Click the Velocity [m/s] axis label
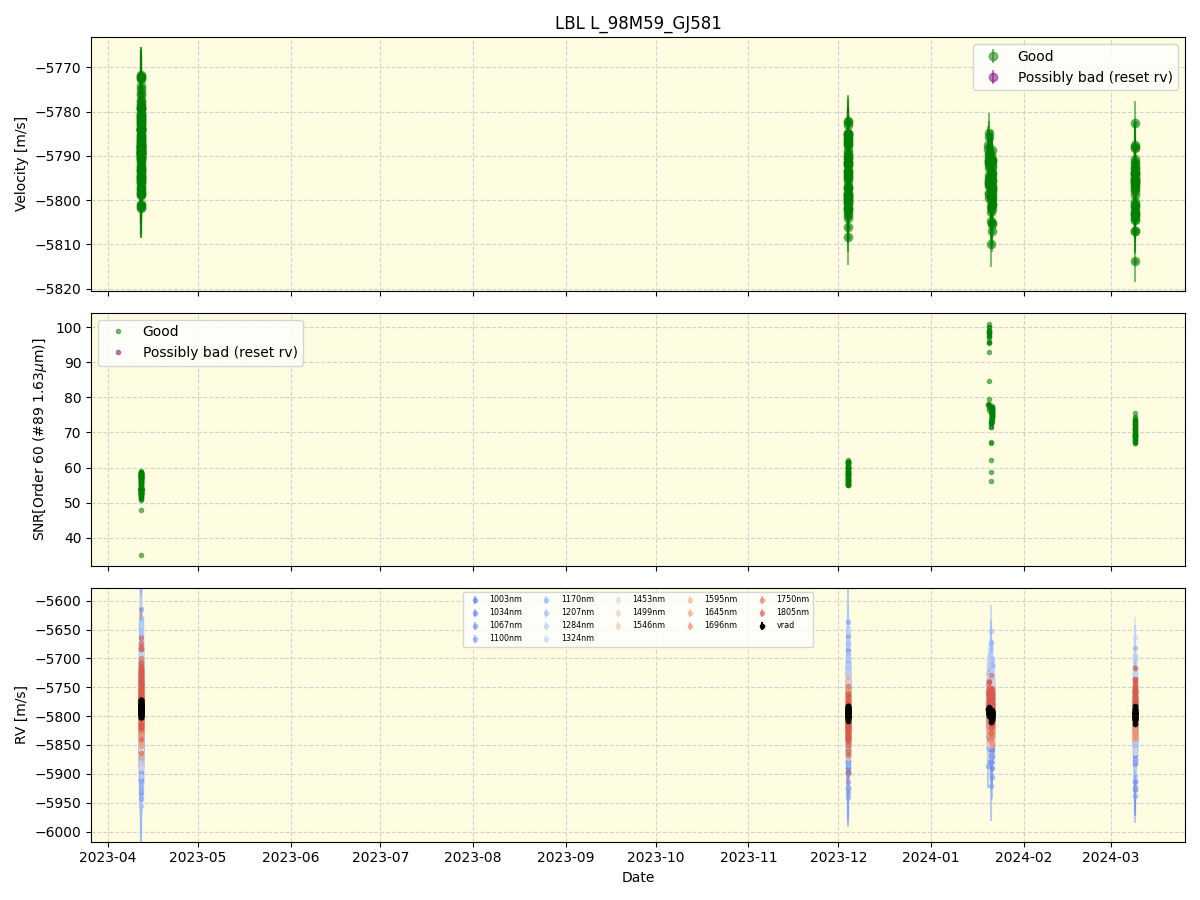Image resolution: width=1200 pixels, height=900 pixels. pyautogui.click(x=21, y=164)
